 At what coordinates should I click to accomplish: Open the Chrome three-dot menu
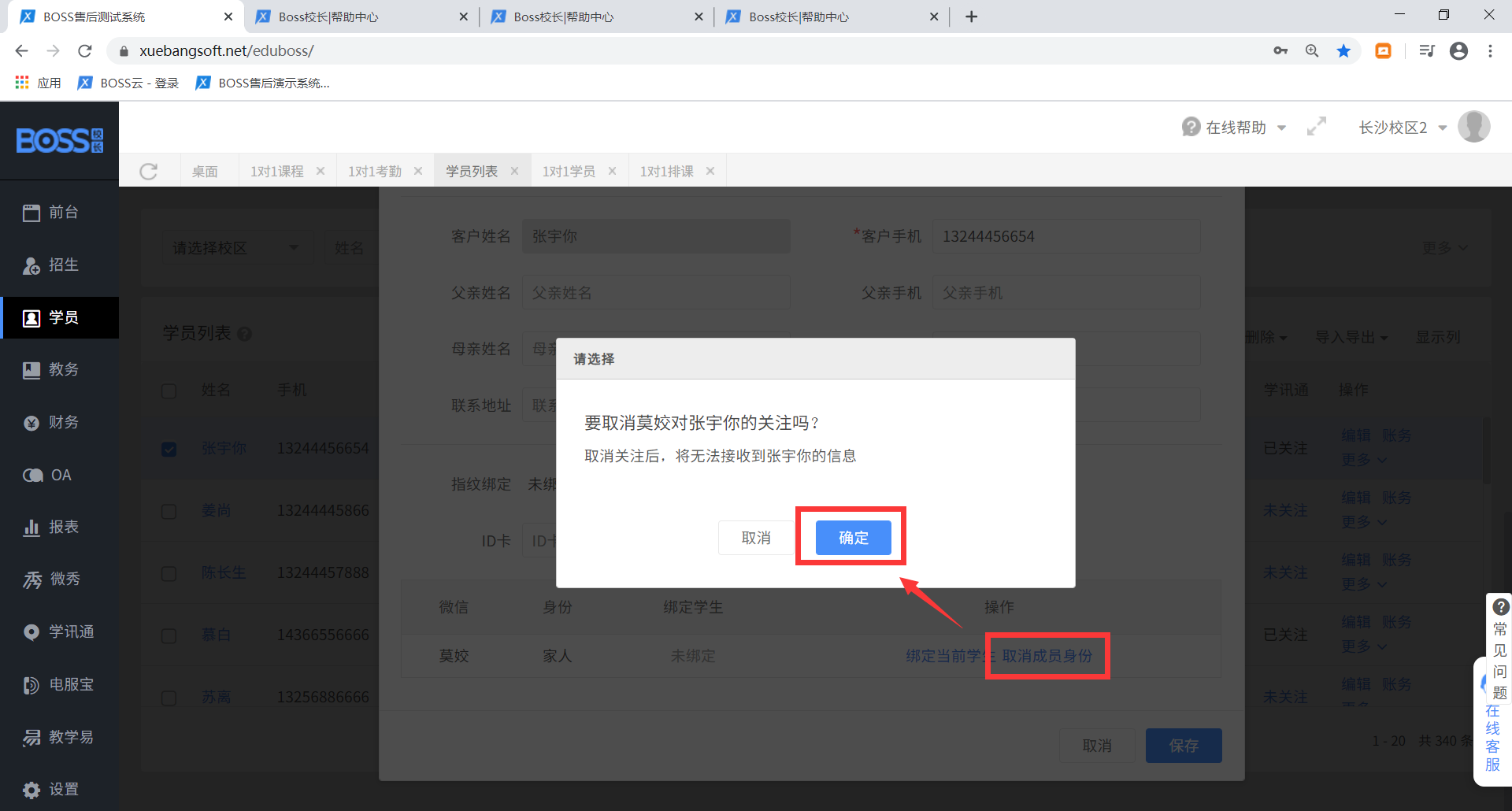[x=1490, y=51]
